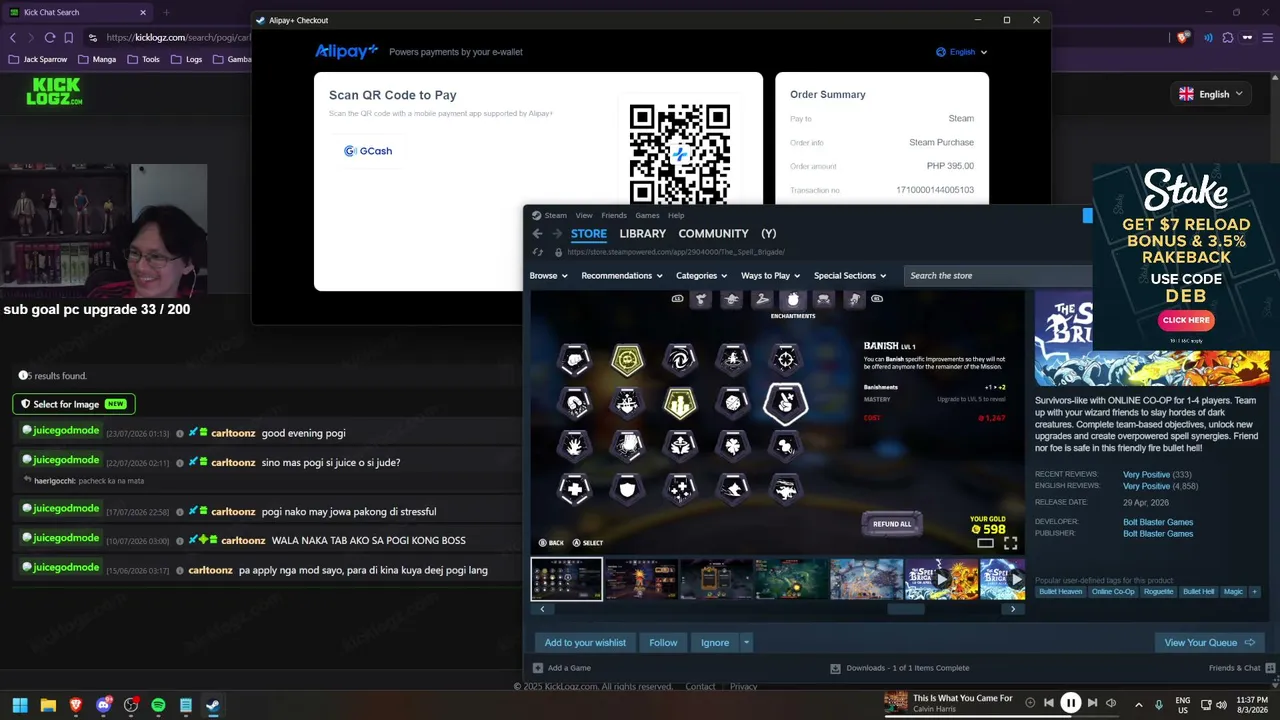Open the Steam app from the Windows taskbar

212,705
